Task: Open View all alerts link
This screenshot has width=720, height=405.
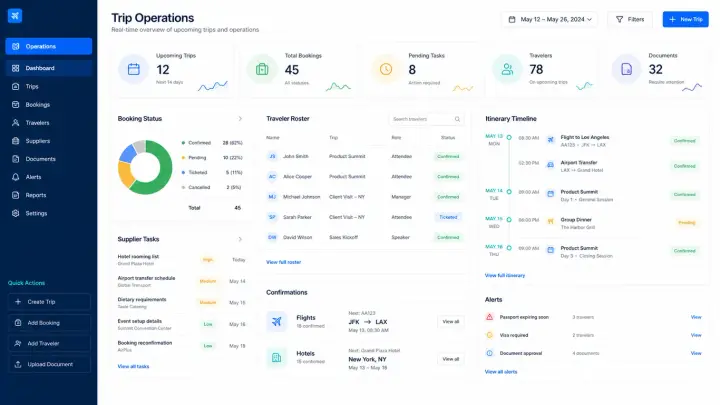Action: 501,372
